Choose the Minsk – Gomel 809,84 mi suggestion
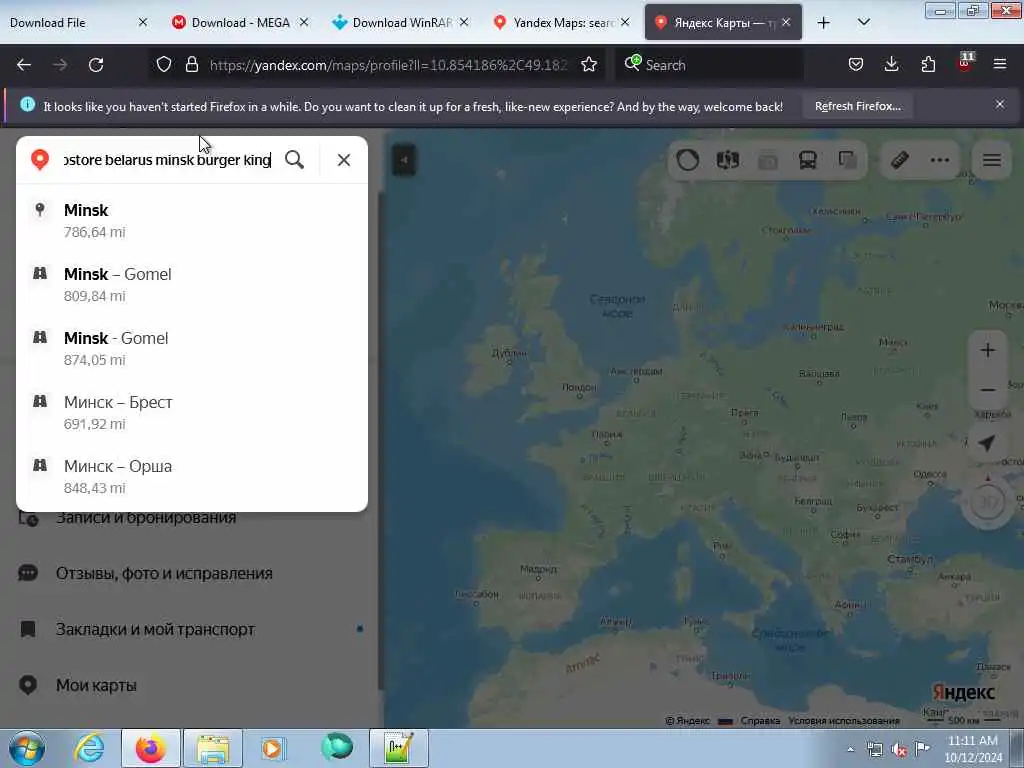1024x768 pixels. pyautogui.click(x=192, y=285)
